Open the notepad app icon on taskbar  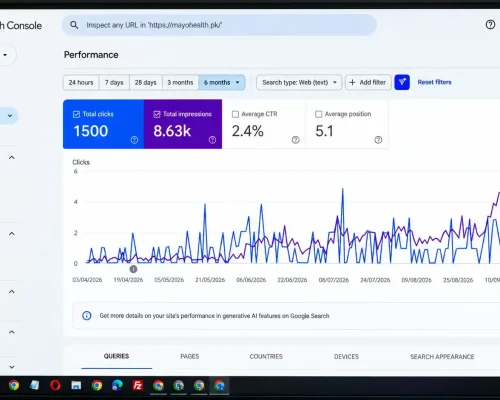point(34,385)
